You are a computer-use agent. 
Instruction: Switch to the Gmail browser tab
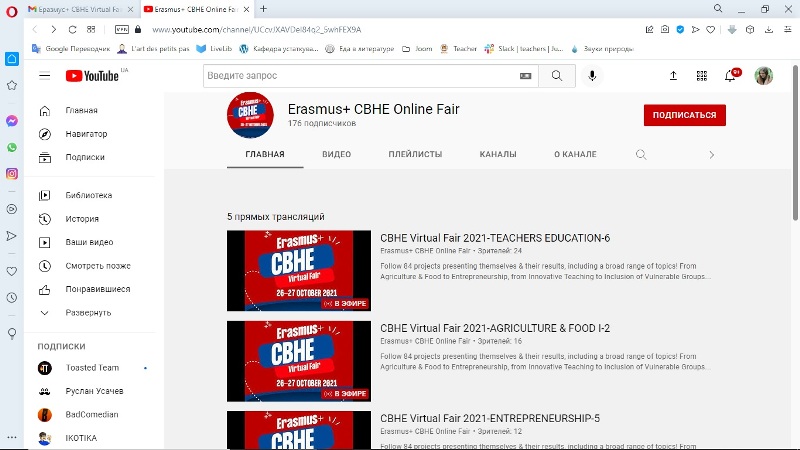(x=79, y=9)
